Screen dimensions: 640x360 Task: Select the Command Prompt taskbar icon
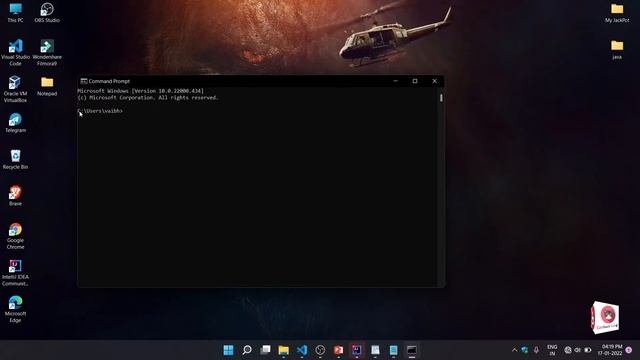411,350
